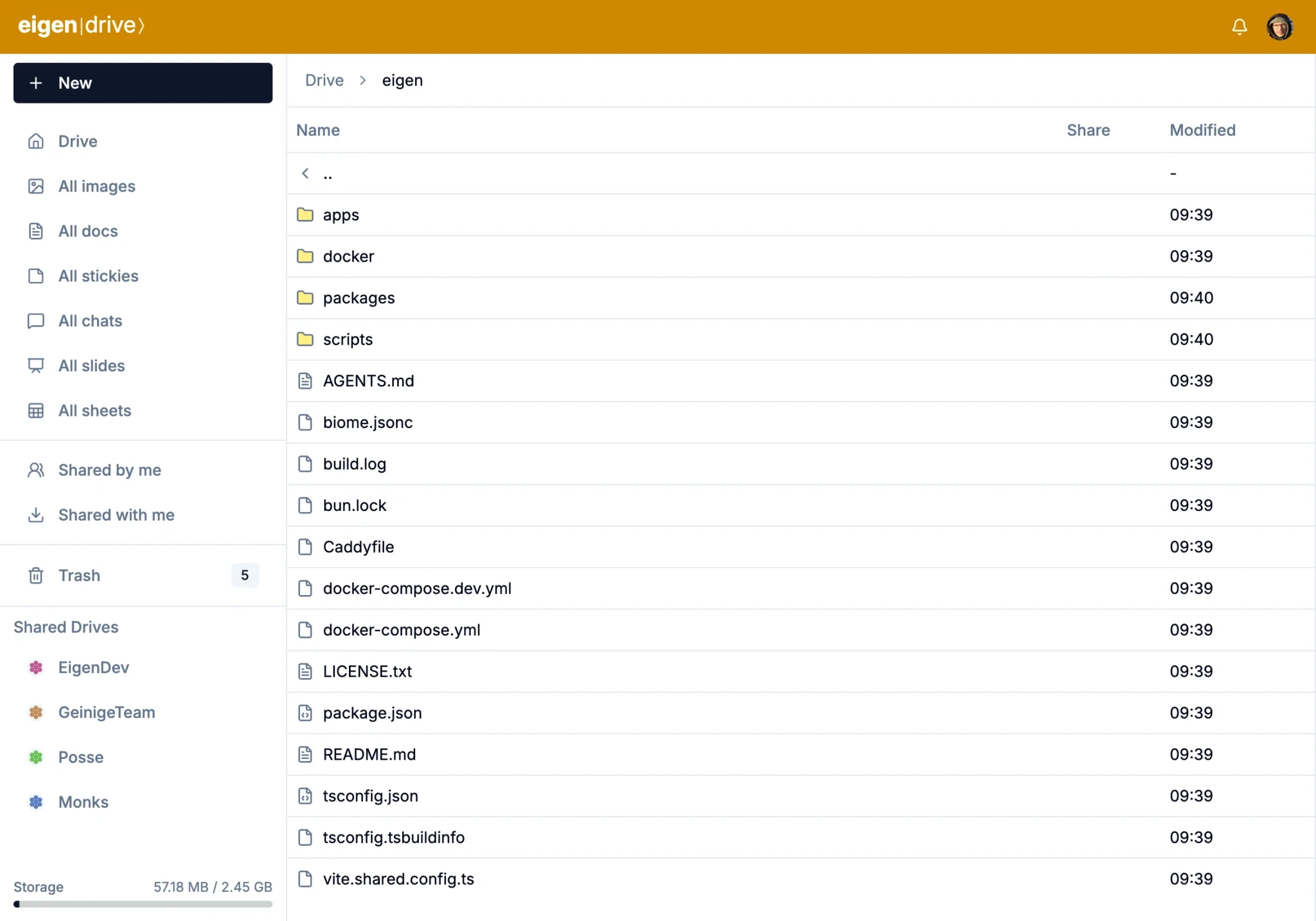Click the back chevron in parent row

tap(305, 174)
